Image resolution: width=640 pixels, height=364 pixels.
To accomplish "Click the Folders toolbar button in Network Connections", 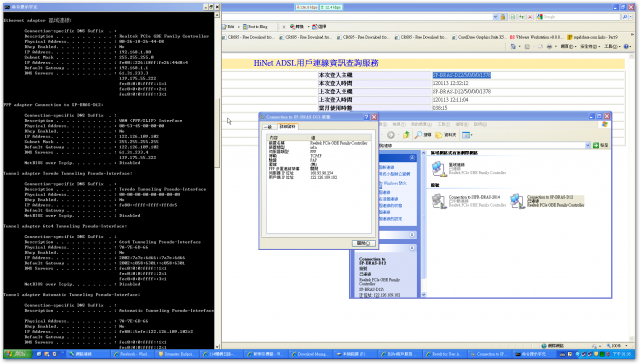I will pos(446,135).
